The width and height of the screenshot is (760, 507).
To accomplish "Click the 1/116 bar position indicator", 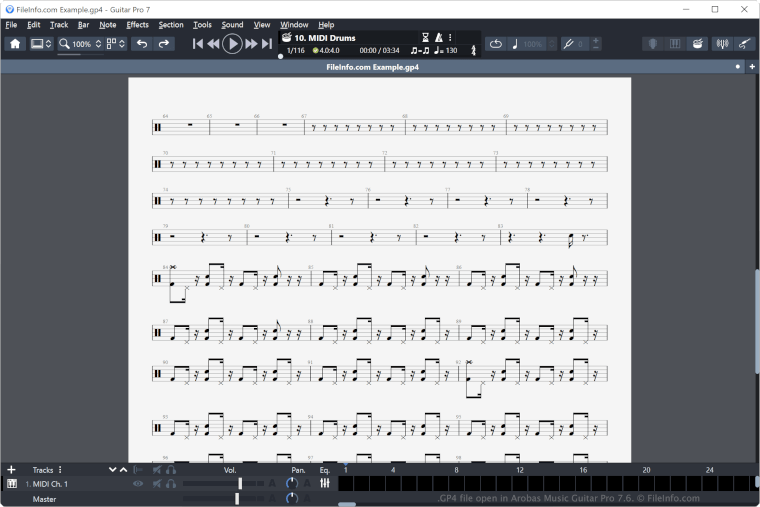I will (296, 50).
